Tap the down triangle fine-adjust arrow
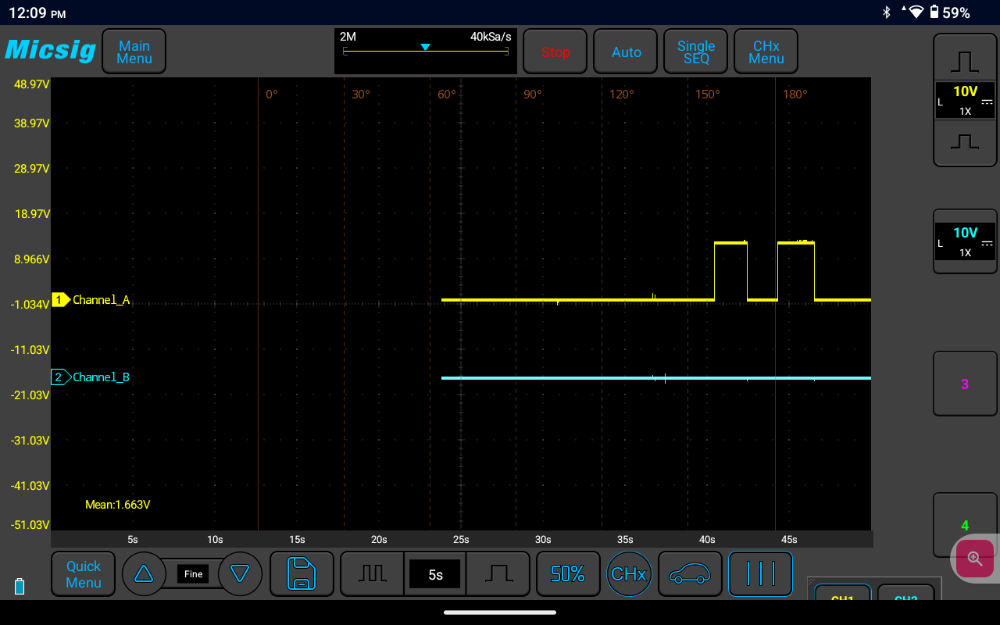1000x625 pixels. (x=240, y=574)
